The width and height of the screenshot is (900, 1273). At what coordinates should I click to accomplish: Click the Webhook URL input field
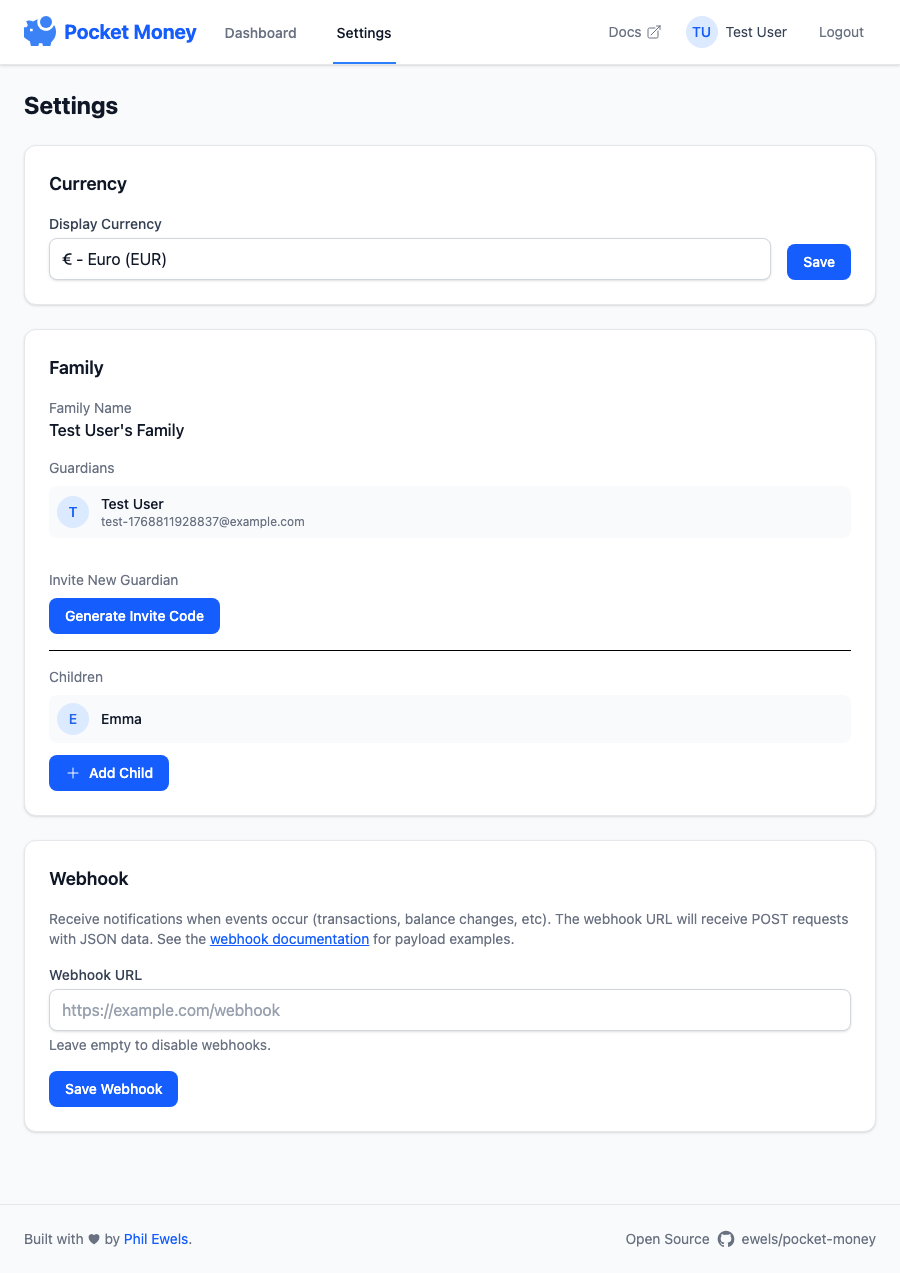point(450,1010)
